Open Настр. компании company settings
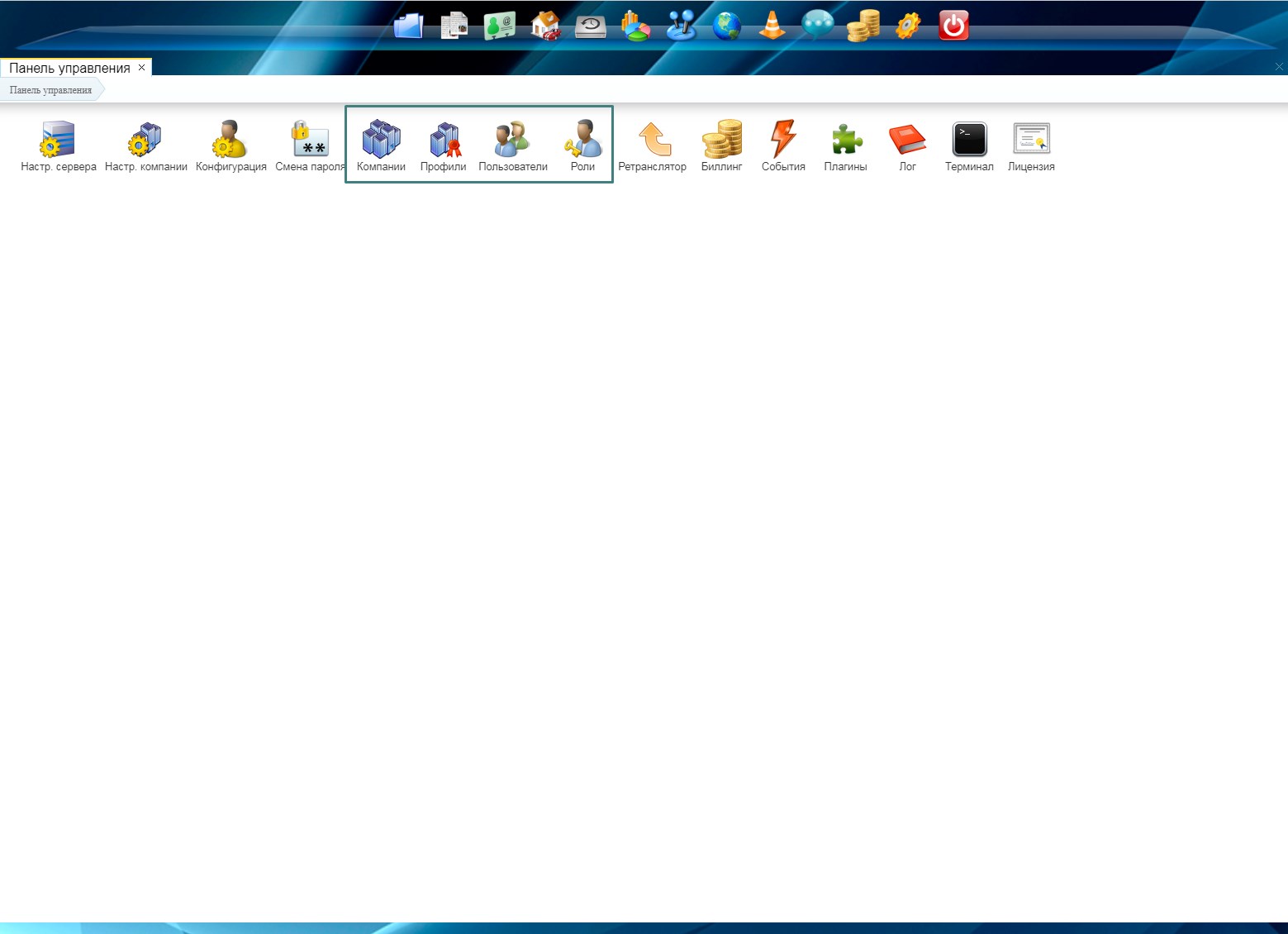The width and height of the screenshot is (1288, 934). coord(145,140)
